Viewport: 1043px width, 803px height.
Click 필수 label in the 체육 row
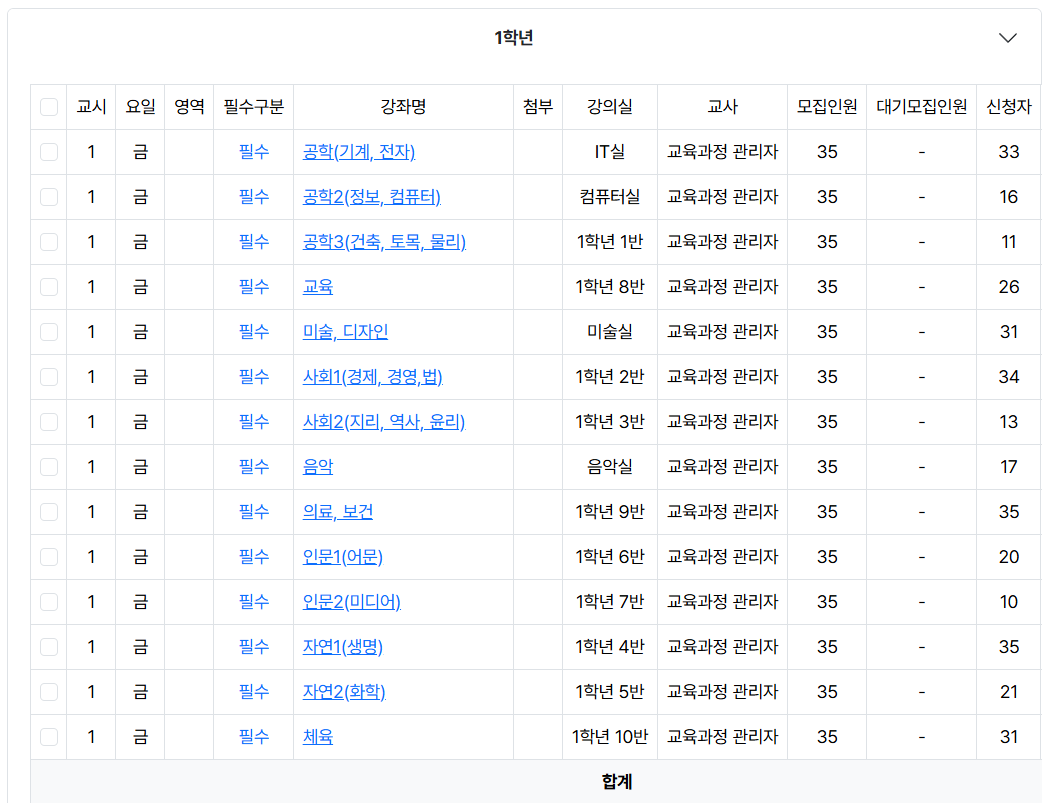pyautogui.click(x=253, y=737)
